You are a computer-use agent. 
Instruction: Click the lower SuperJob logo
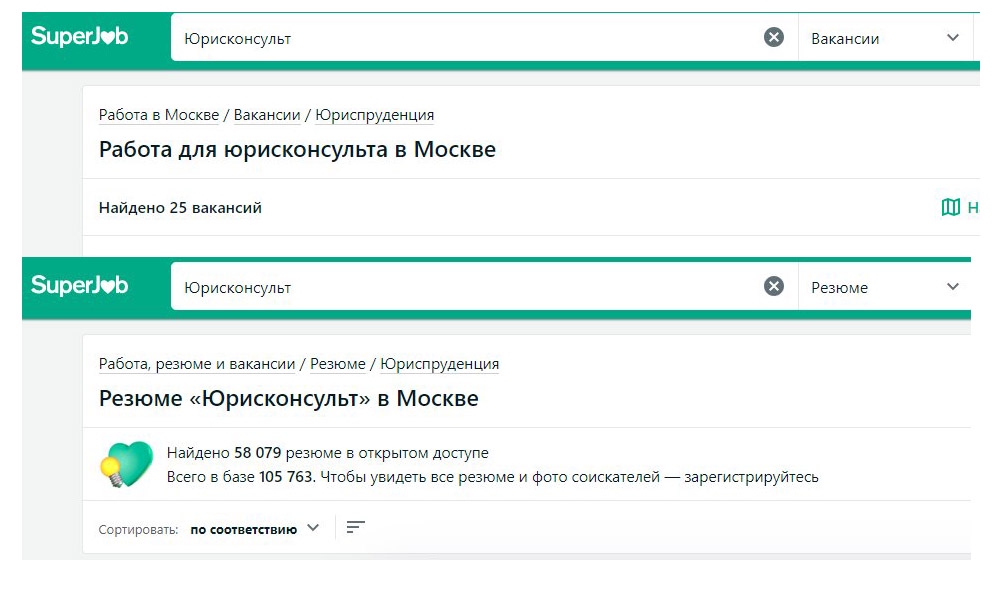[79, 286]
